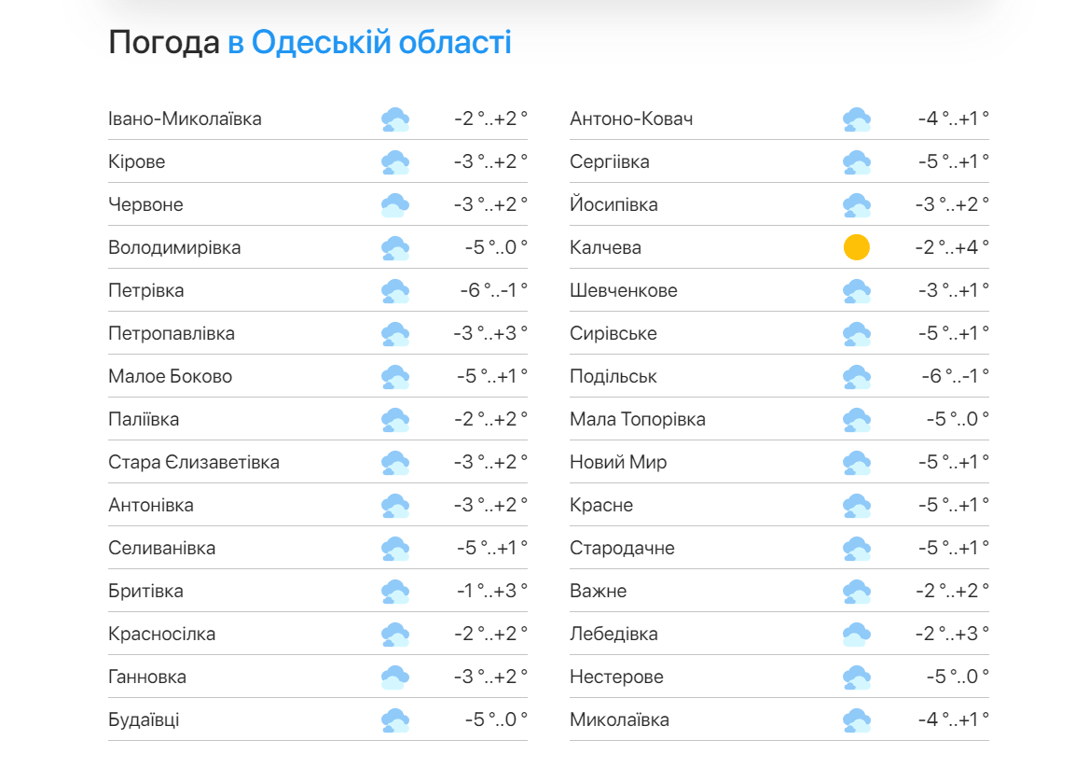Select Миколаївка in the right column
The height and width of the screenshot is (768, 1089).
(619, 720)
